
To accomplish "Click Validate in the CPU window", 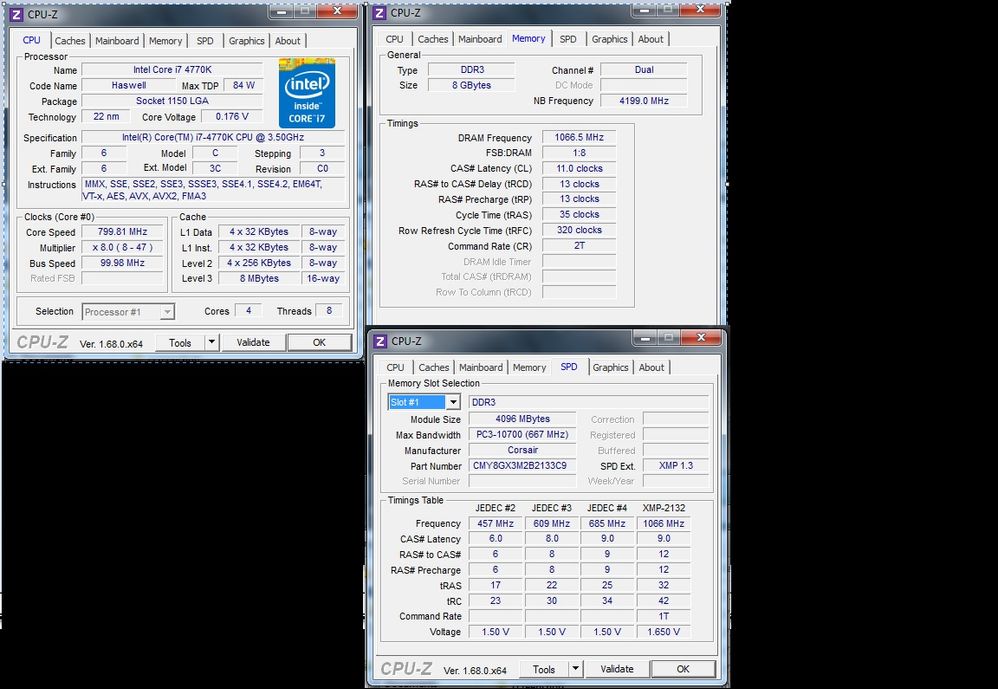I will 253,342.
